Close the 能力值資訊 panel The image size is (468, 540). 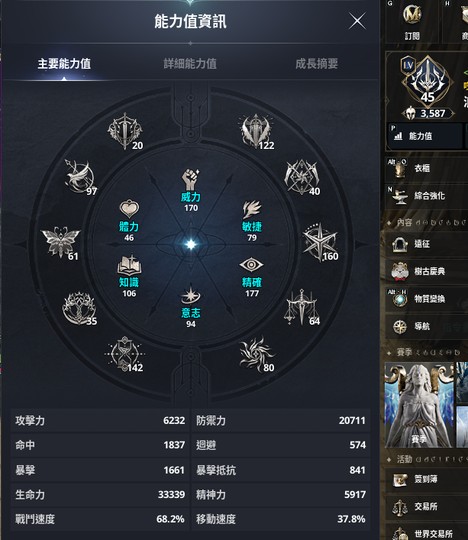click(x=357, y=21)
